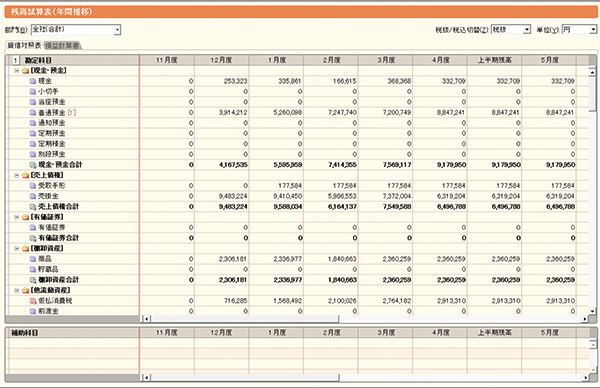Select 受取手形 value 177,584 for 1月度

(290, 186)
